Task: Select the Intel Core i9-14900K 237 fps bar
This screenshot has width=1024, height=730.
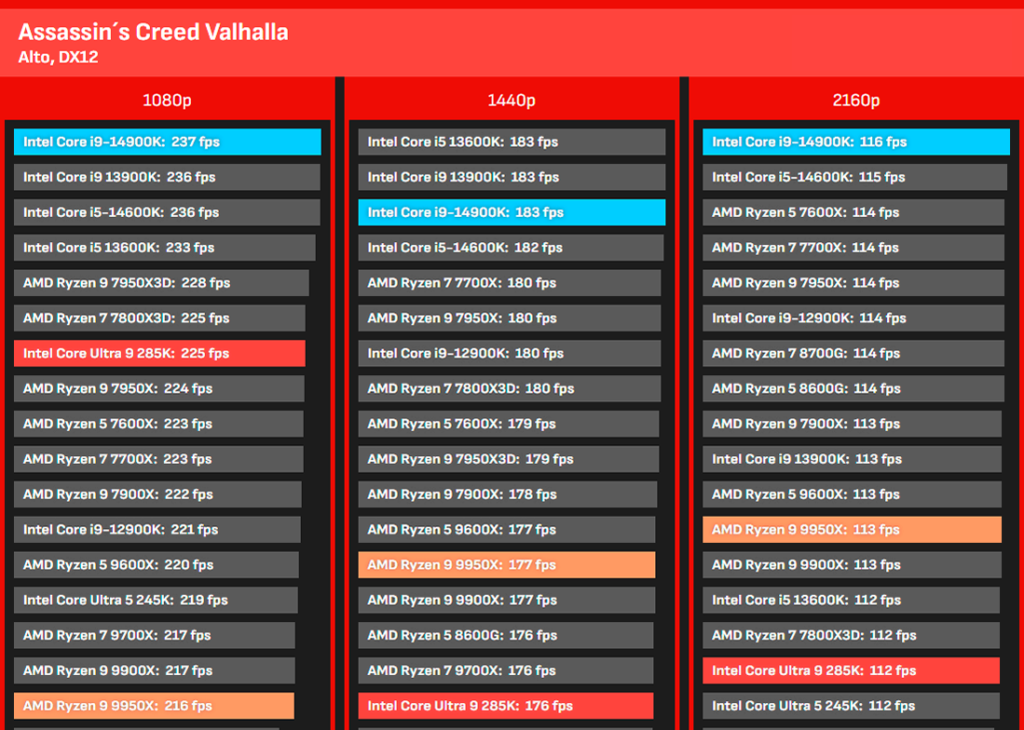Action: (167, 142)
